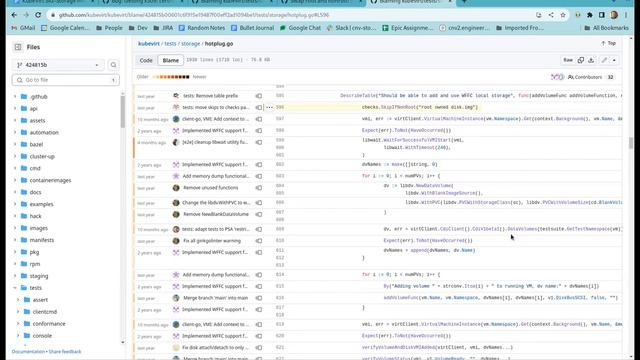
Task: Open the 424815b branch selector dropdown
Action: (x=58, y=65)
